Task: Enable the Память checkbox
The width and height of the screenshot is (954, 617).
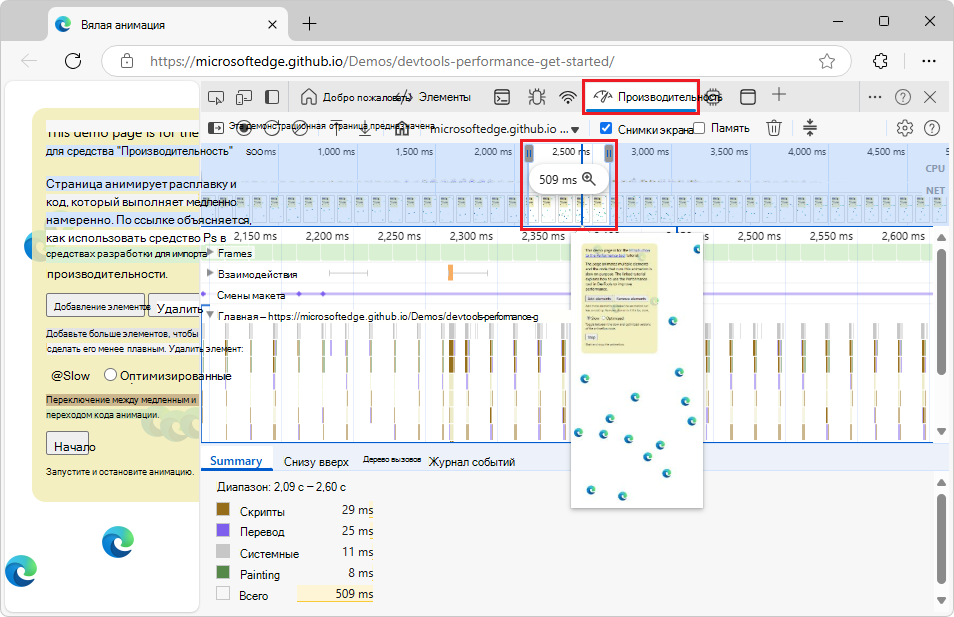Action: [x=700, y=128]
